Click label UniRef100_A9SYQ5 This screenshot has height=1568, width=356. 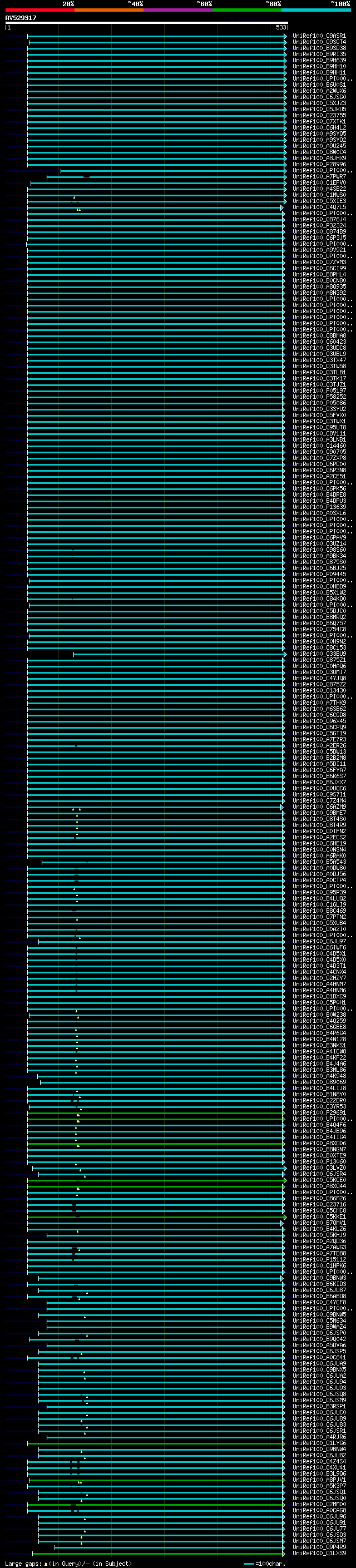319,134
